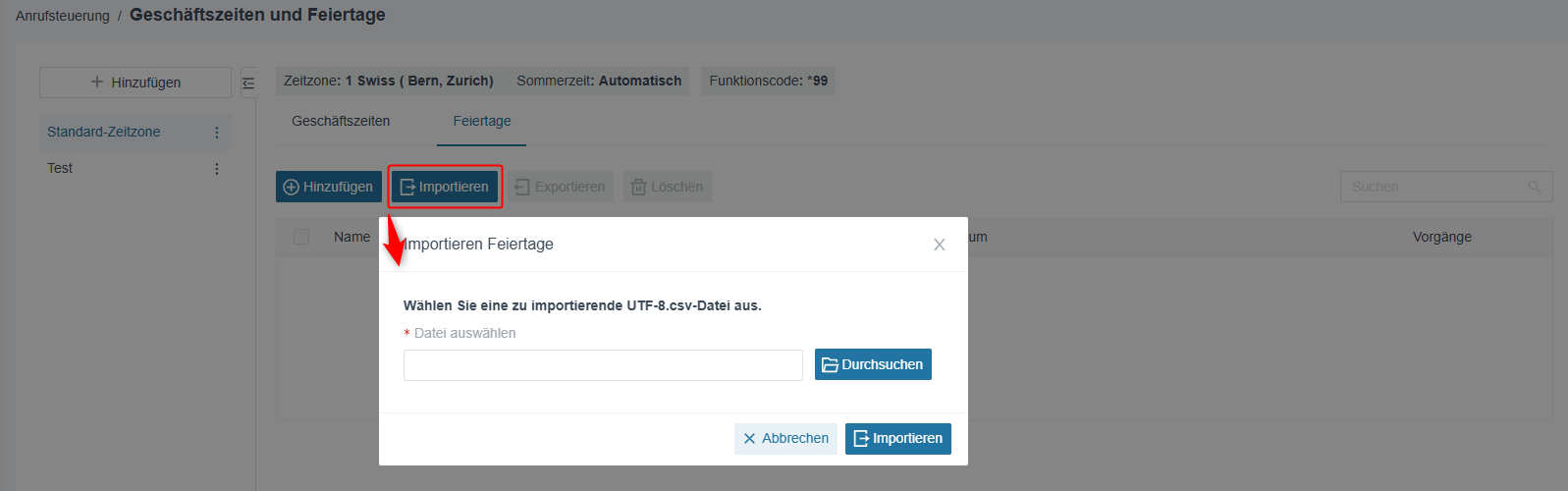Click the Löschen button
This screenshot has width=1568, height=491.
pos(668,187)
